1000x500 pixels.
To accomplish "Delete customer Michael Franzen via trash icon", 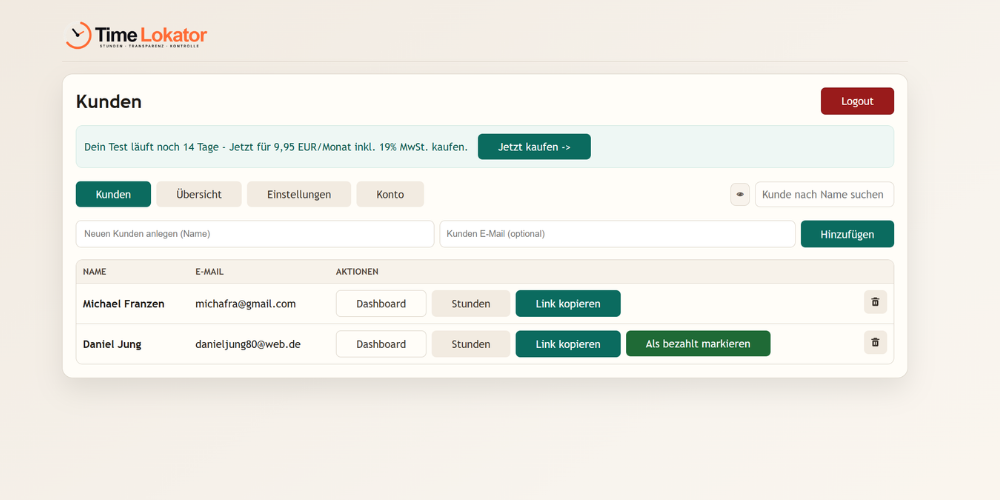I will pyautogui.click(x=875, y=302).
